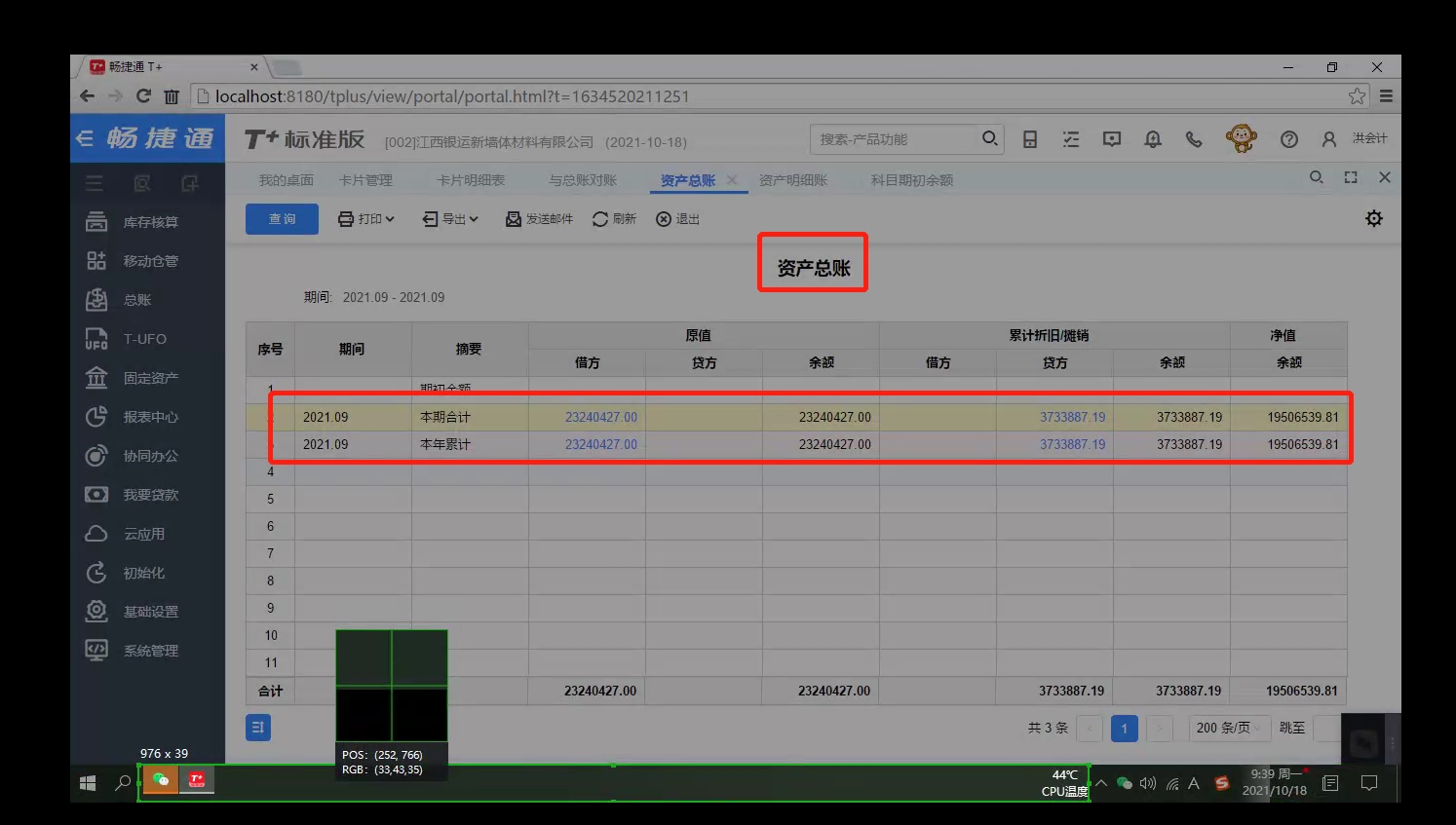The image size is (1456, 825).
Task: Close all tabs with the tab bar X
Action: (x=1385, y=177)
